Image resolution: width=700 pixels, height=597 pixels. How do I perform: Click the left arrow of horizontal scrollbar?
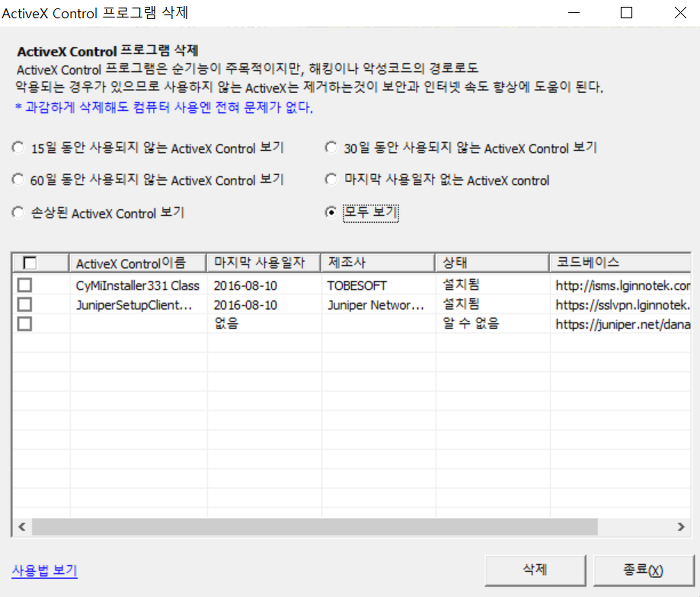coord(22,527)
